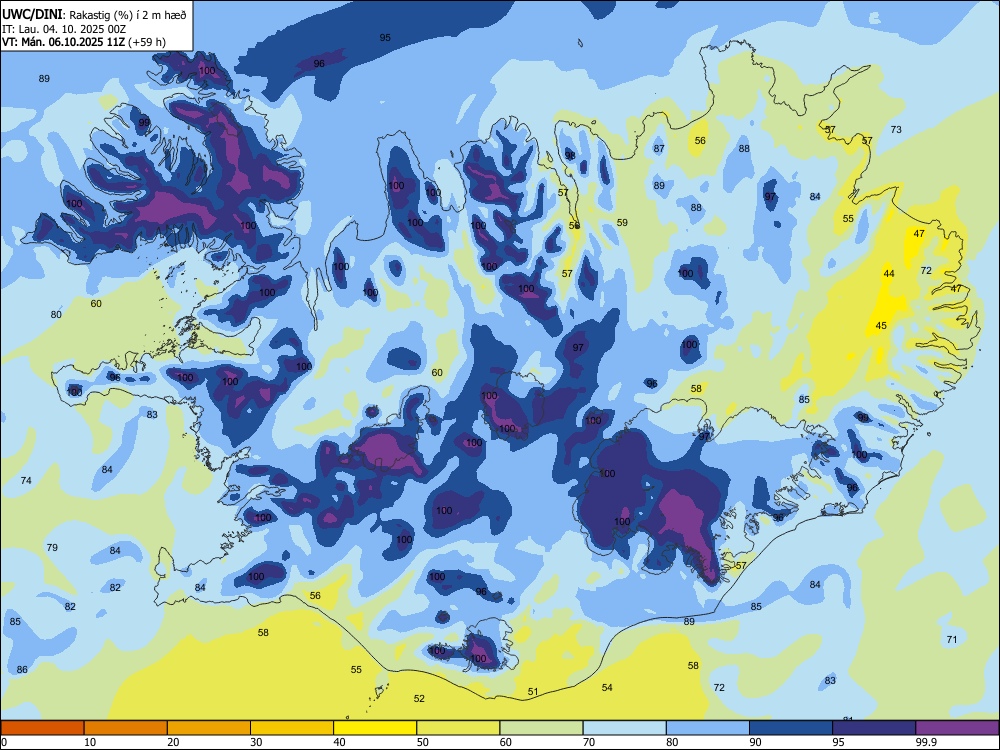The image size is (1000, 750).
Task: Click the '95' legend tick label
Action: (x=839, y=742)
